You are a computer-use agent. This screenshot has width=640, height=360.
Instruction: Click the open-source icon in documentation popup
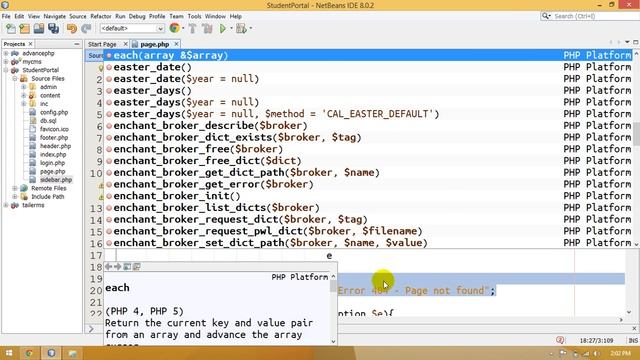[x=136, y=267]
